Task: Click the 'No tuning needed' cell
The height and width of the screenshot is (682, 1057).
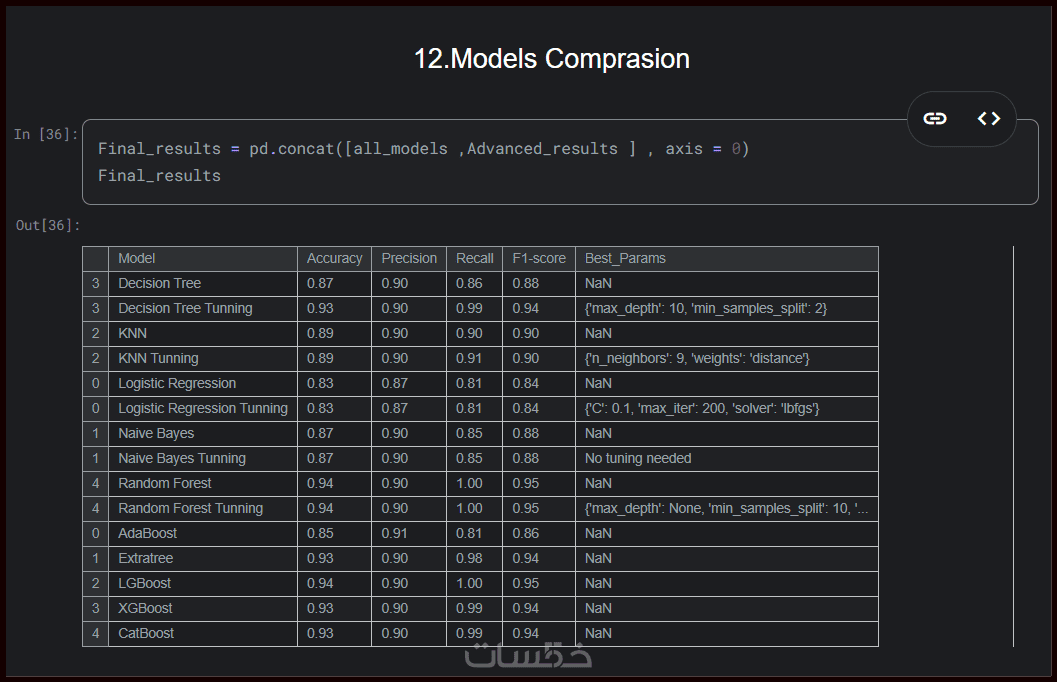Action: pos(638,458)
